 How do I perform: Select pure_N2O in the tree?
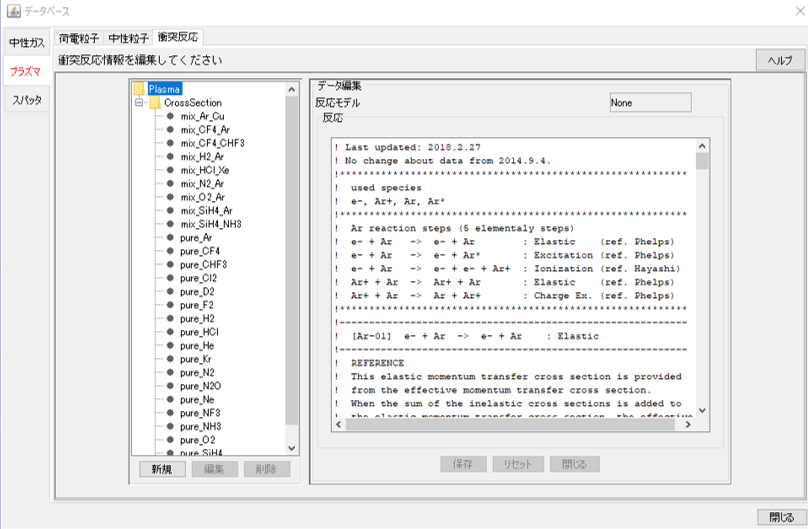pos(200,386)
